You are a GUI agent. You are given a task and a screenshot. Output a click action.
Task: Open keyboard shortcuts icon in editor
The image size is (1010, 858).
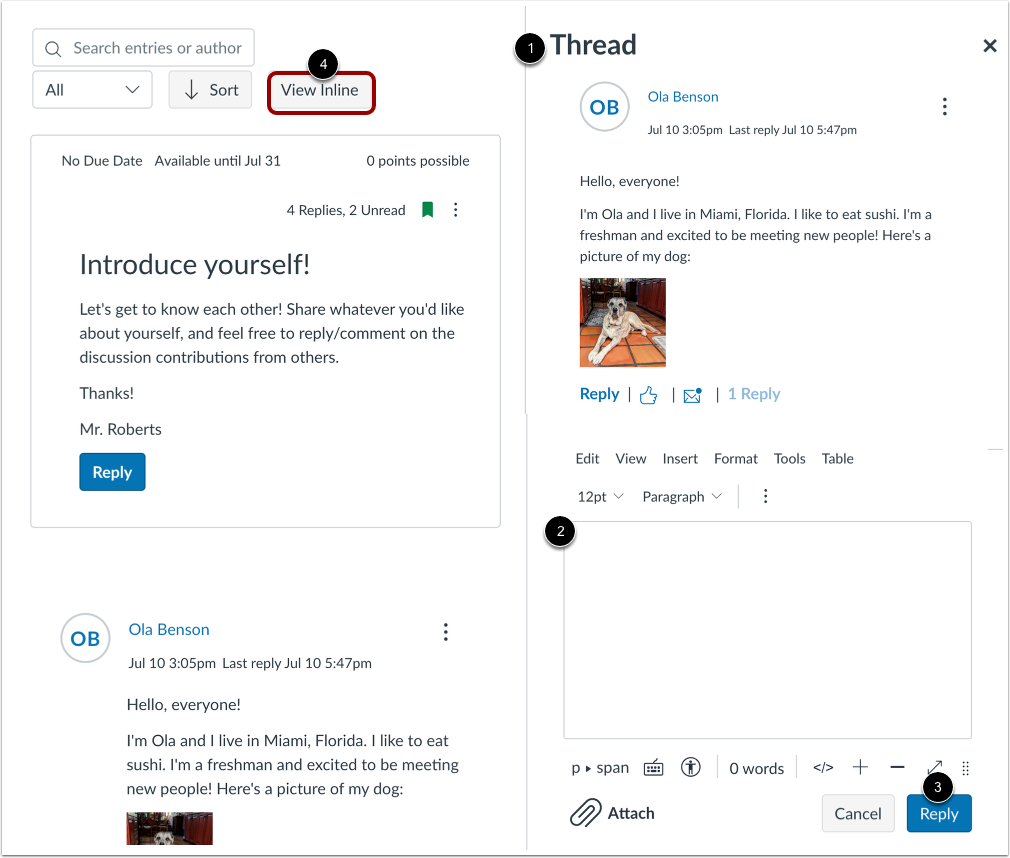pos(653,768)
